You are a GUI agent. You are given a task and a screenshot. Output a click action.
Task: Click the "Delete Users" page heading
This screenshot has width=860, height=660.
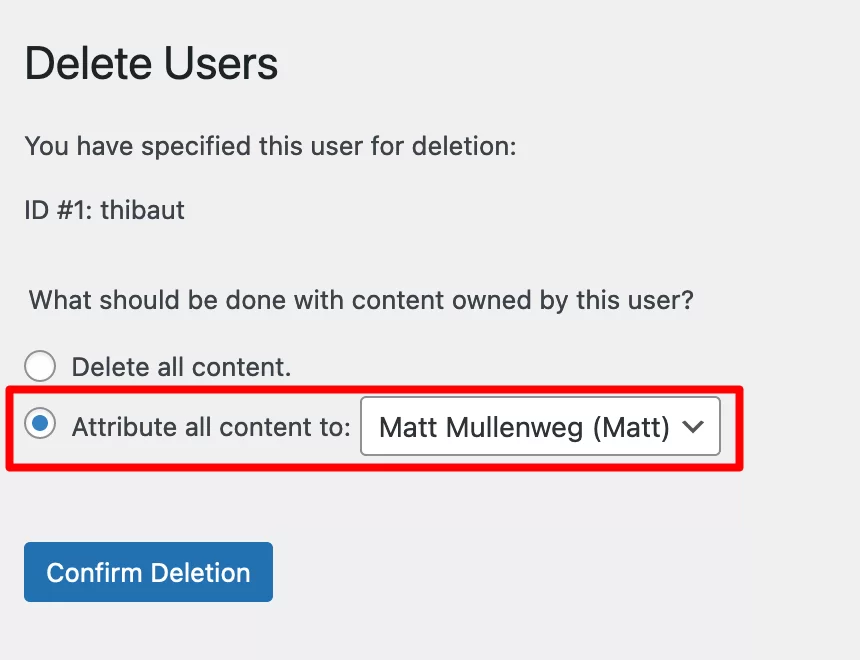point(151,64)
